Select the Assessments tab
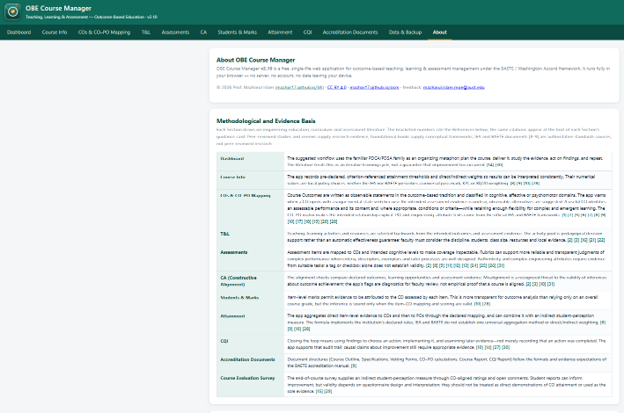 pos(176,32)
